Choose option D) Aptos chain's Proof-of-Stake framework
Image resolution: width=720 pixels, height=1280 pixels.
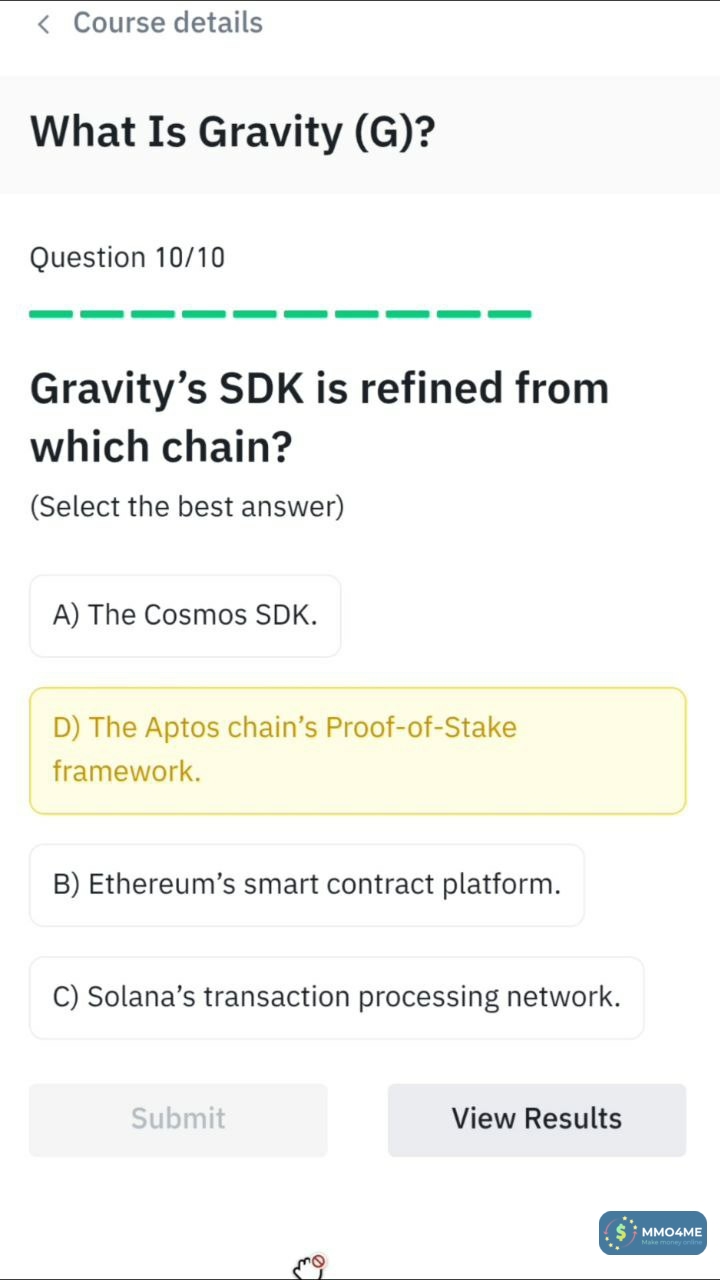(x=357, y=750)
